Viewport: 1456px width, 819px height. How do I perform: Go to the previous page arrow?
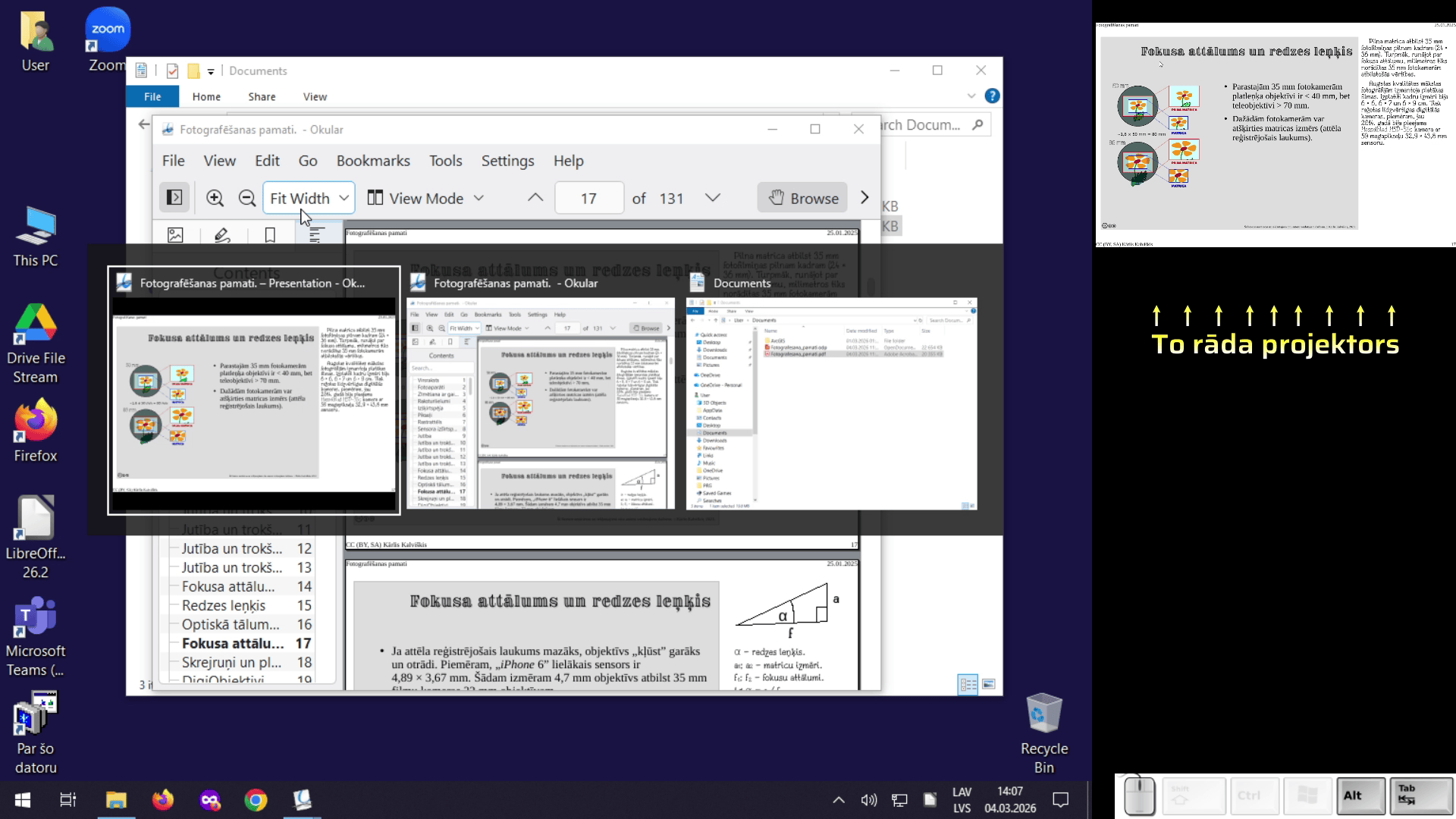pos(535,198)
